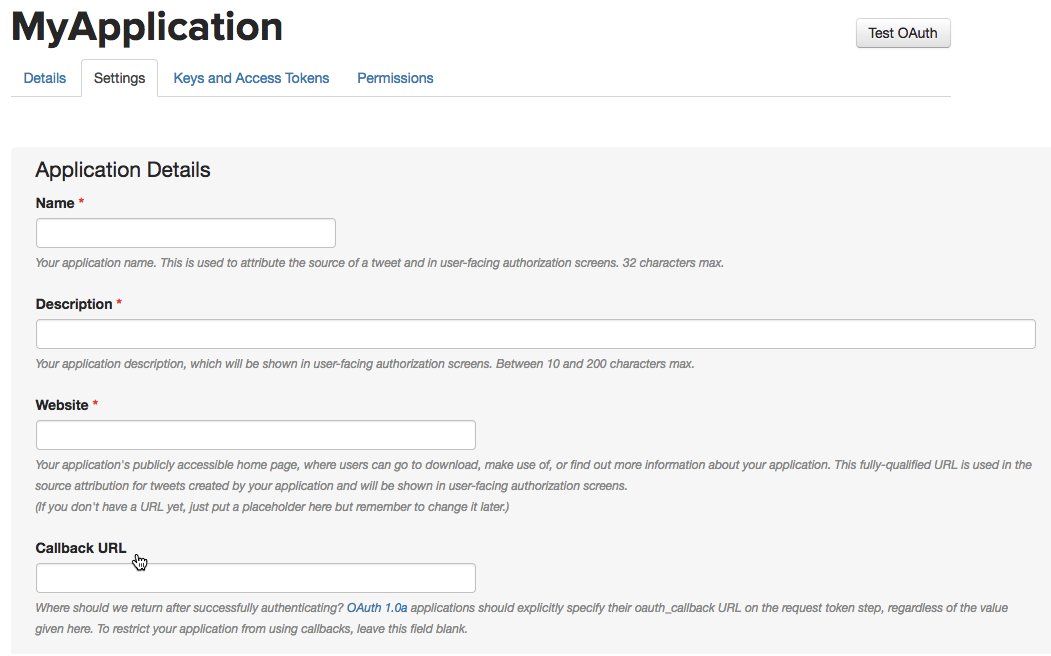Click the Description field label
Screen dimensions: 1051x656
74,304
